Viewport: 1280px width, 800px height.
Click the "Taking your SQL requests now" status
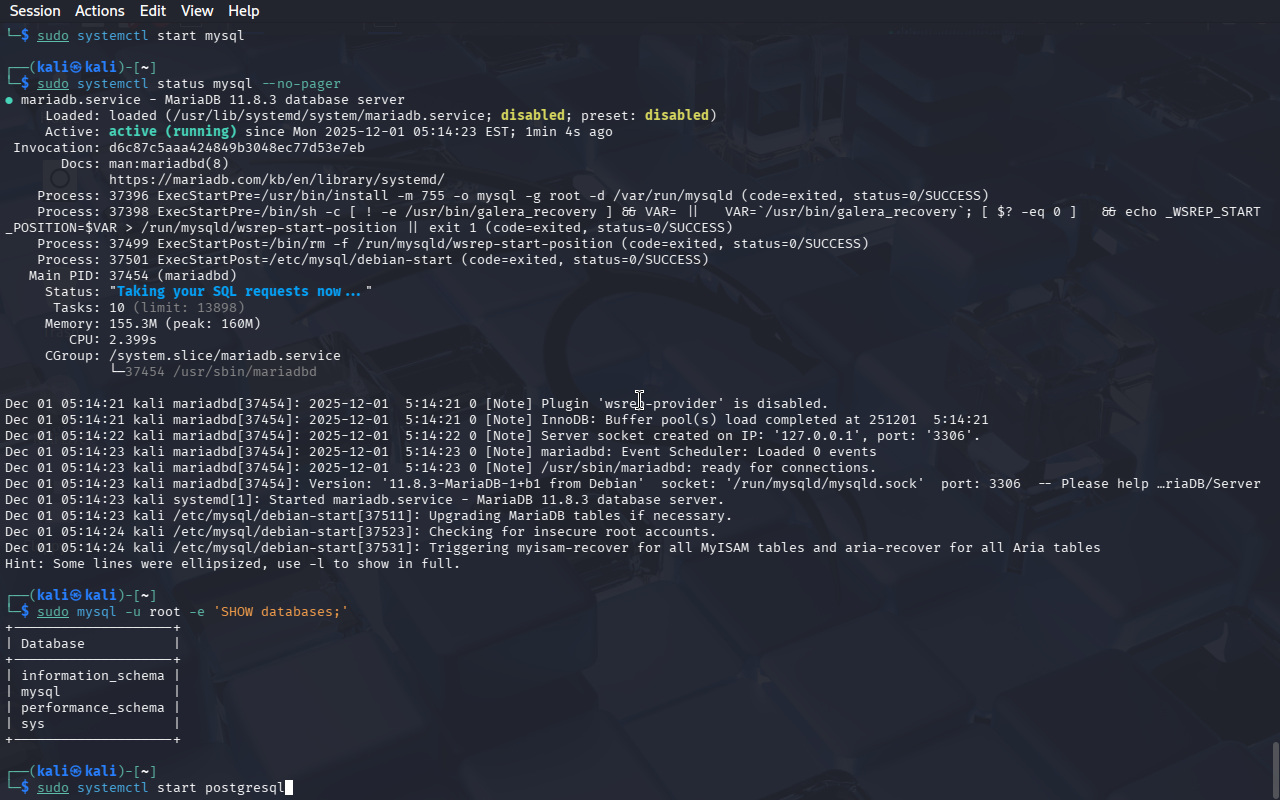point(240,291)
